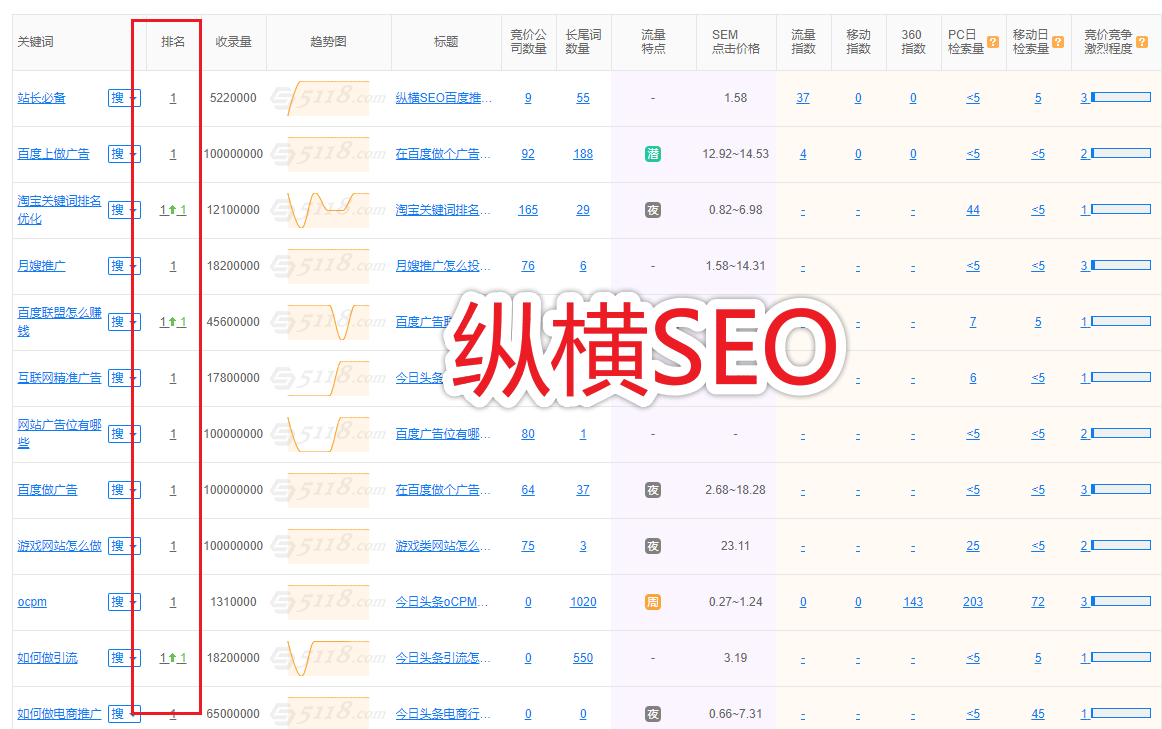
Task: Click the 周 badge on the ocpm row
Action: pyautogui.click(x=652, y=601)
